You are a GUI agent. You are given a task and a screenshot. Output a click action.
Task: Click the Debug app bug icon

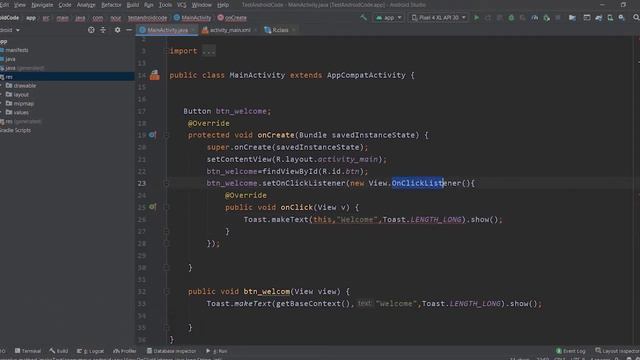tap(511, 18)
